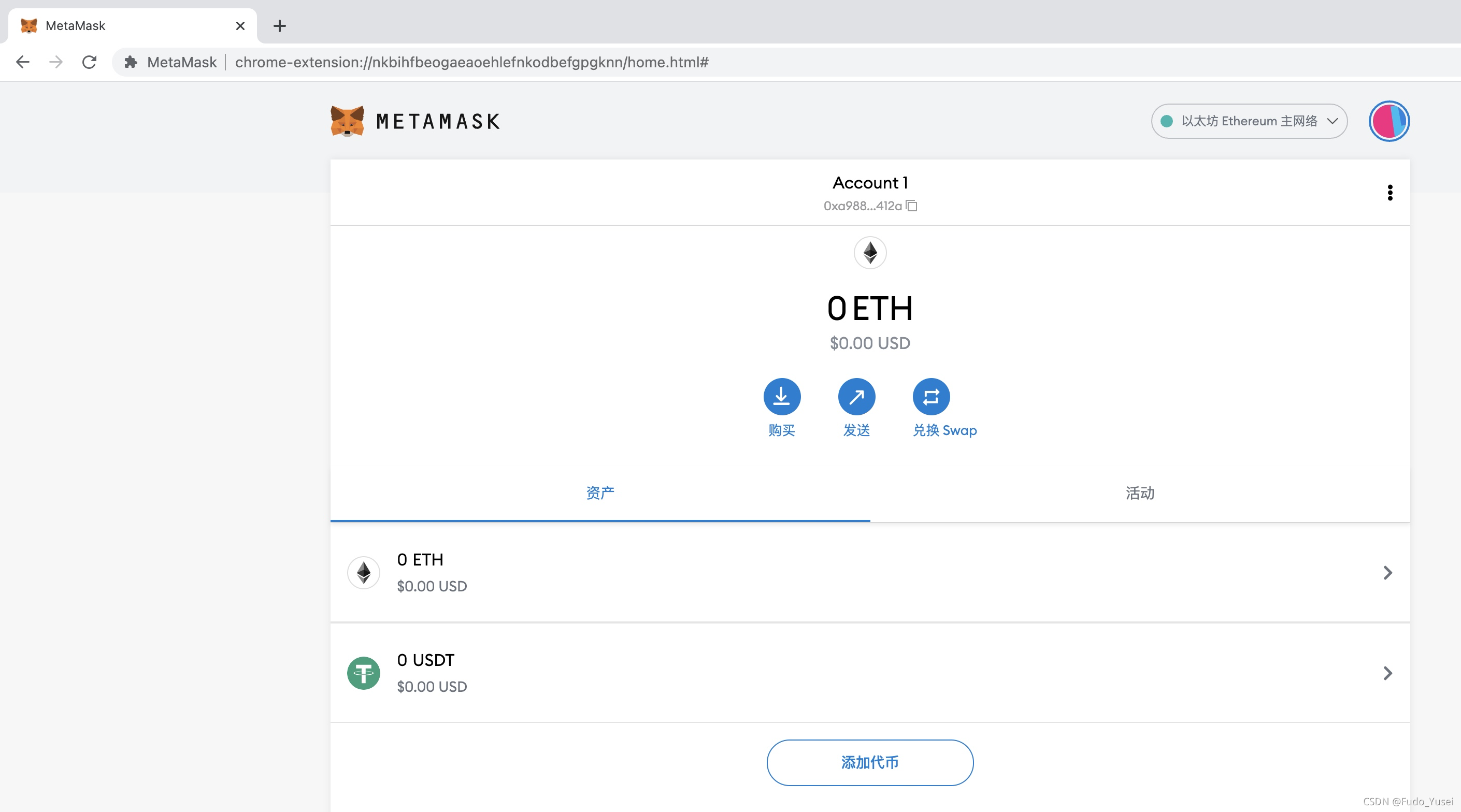Reload the MetaMask page
This screenshot has height=812, width=1461.
89,62
